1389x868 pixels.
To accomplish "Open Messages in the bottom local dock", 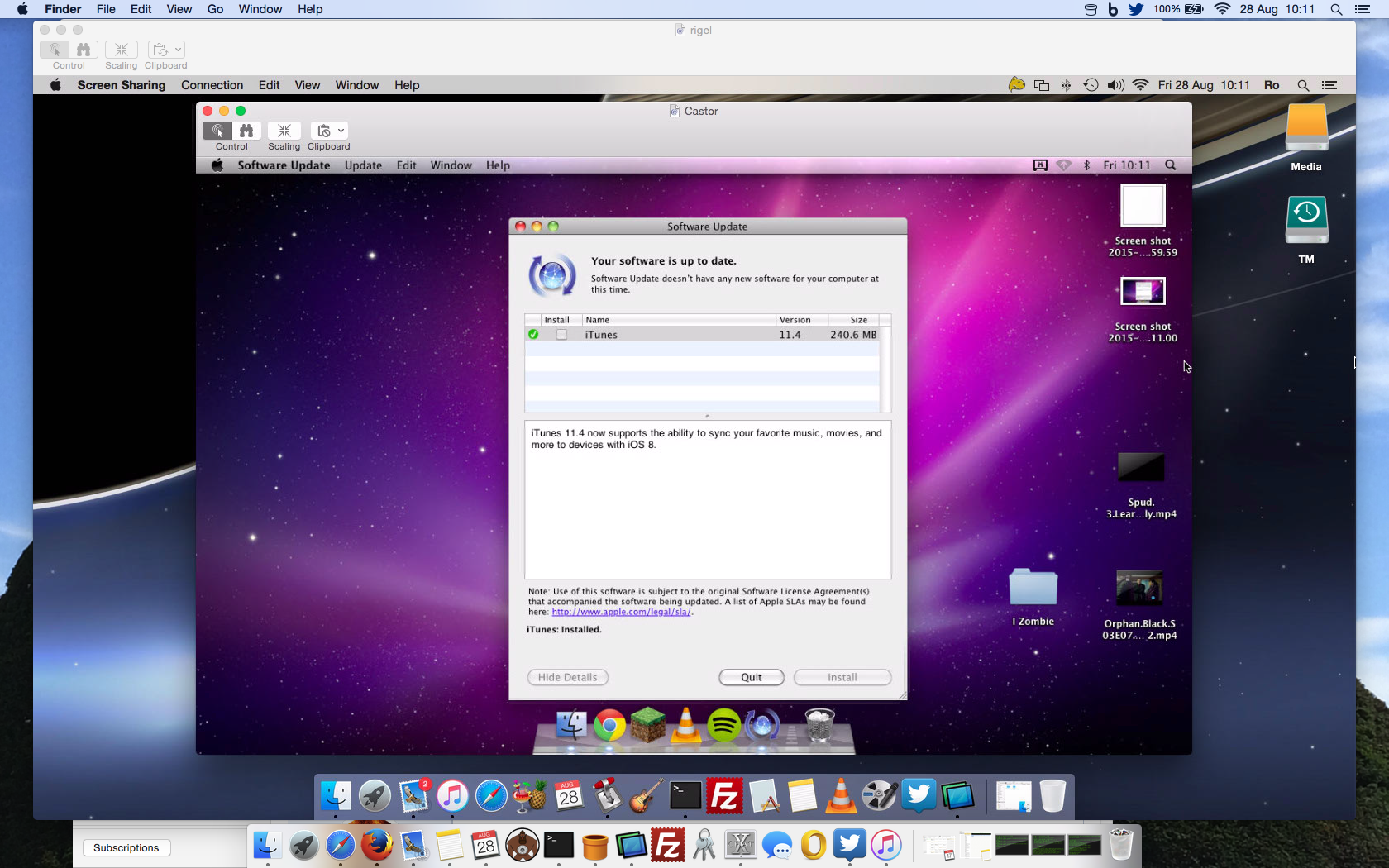I will [777, 845].
